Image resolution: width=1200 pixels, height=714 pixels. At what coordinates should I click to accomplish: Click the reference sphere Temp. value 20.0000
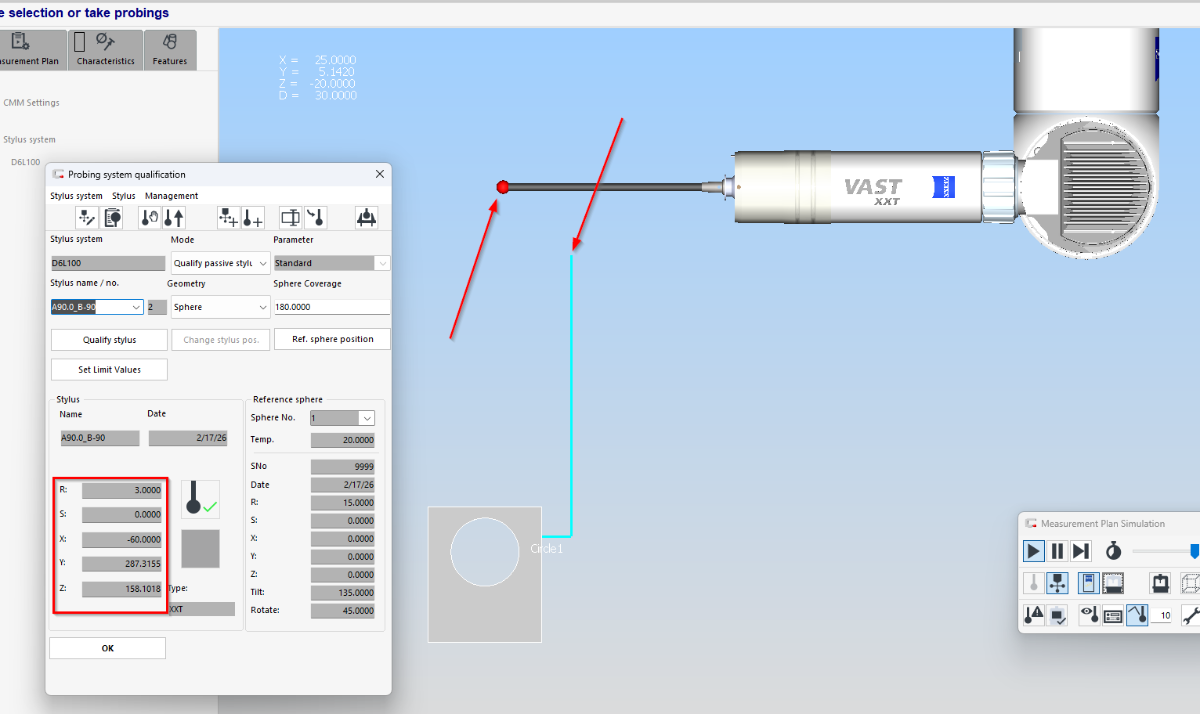343,440
